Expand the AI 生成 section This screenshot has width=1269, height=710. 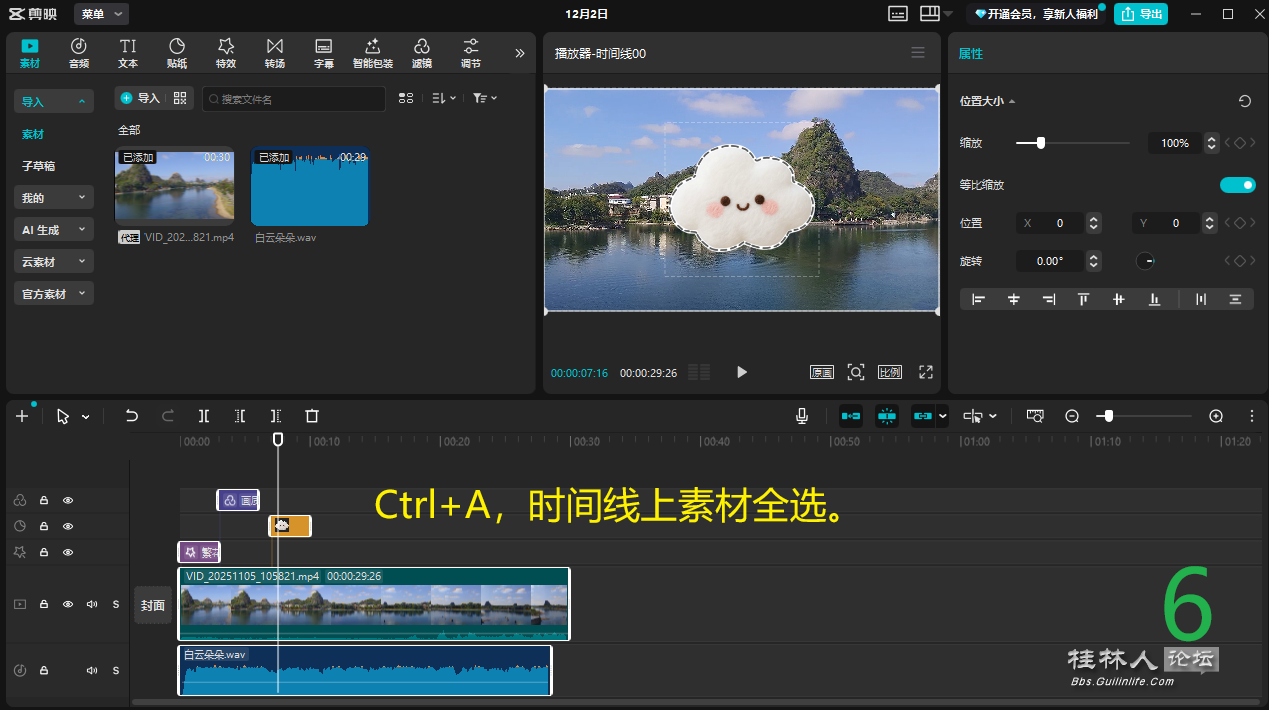(x=54, y=230)
